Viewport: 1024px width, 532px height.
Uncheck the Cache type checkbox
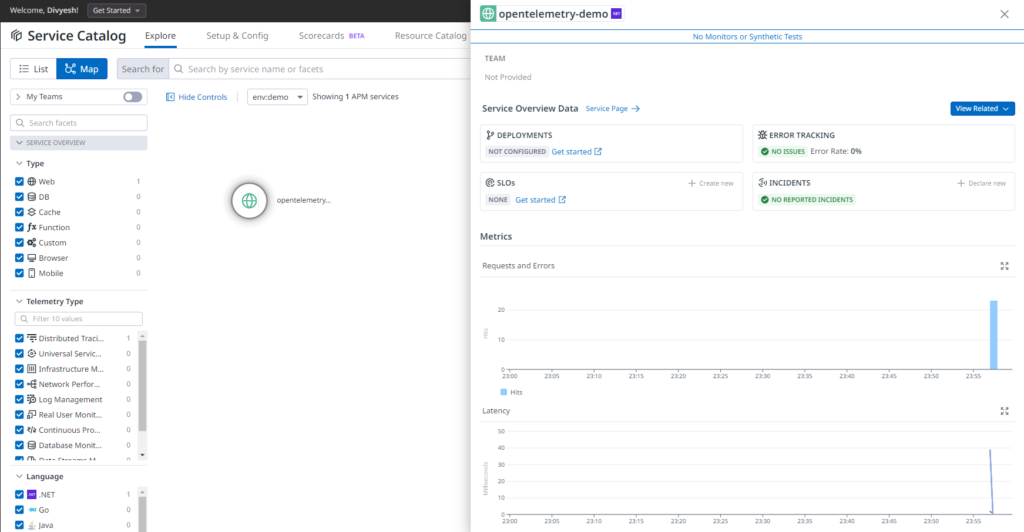tap(19, 212)
